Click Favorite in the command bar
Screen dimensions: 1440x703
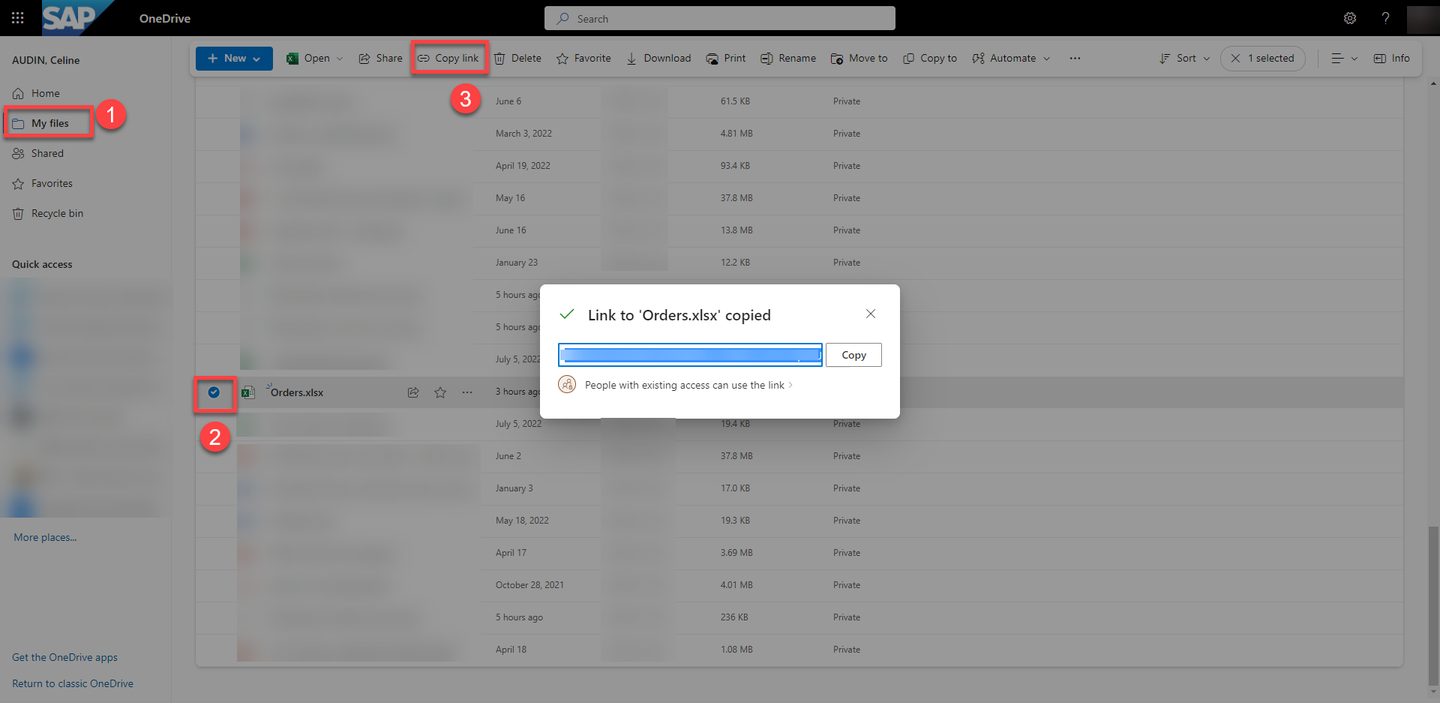(584, 58)
